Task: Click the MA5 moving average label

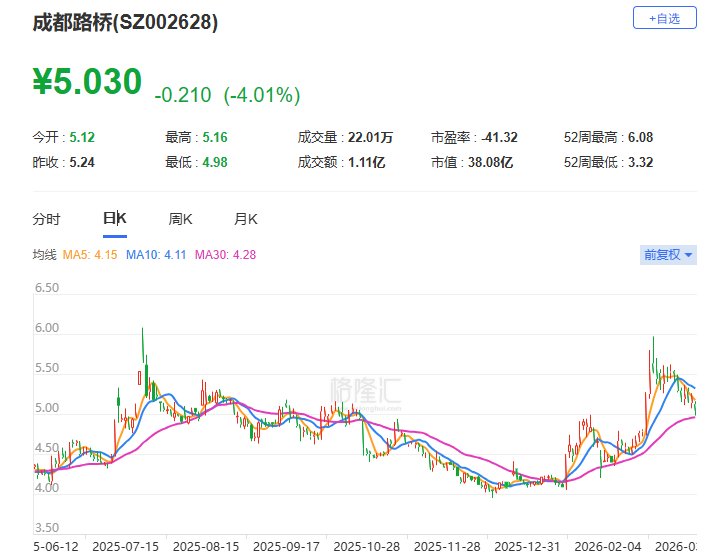Action: (91, 255)
